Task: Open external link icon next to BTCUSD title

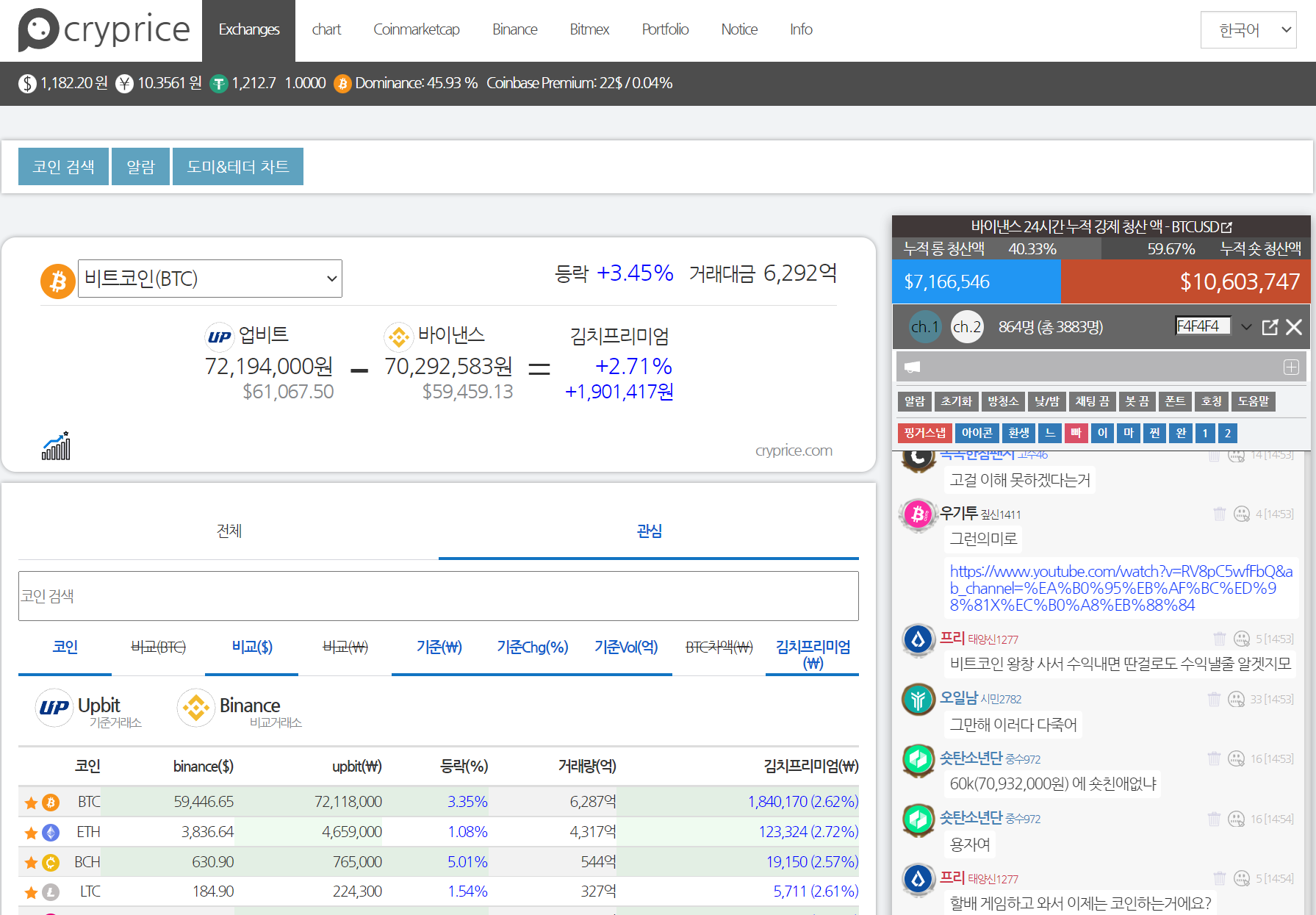Action: pyautogui.click(x=1226, y=227)
